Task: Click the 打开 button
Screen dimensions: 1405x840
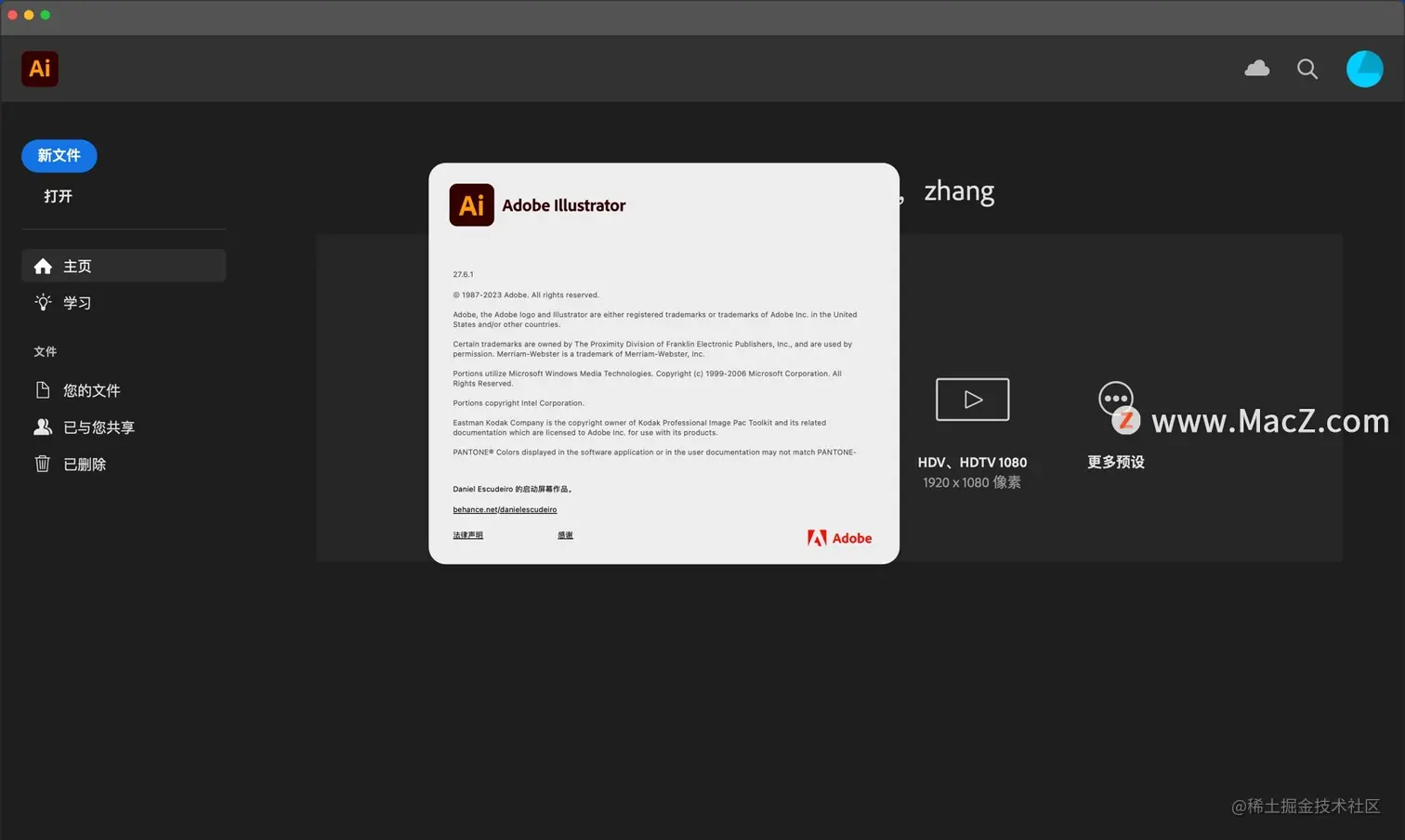Action: 58,196
